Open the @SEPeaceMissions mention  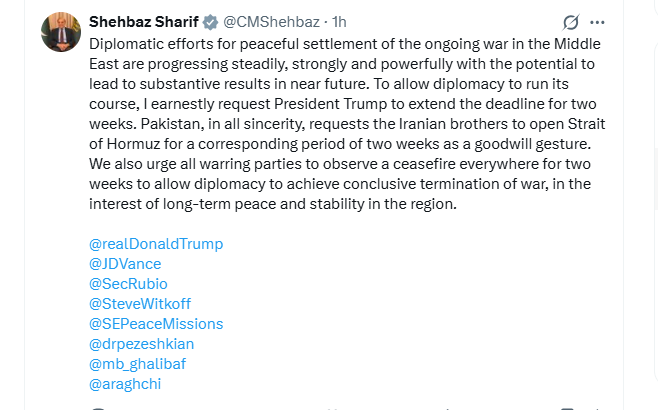click(156, 324)
